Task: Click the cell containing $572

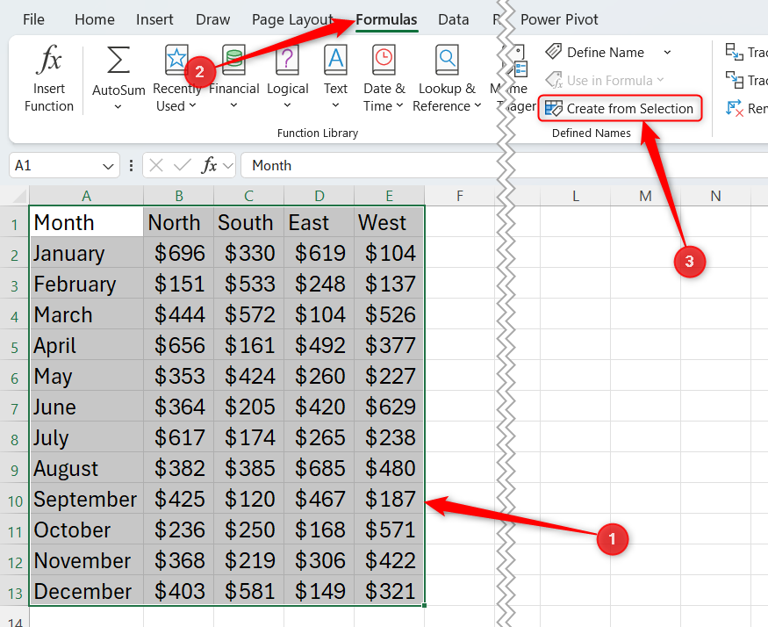Action: [x=249, y=314]
